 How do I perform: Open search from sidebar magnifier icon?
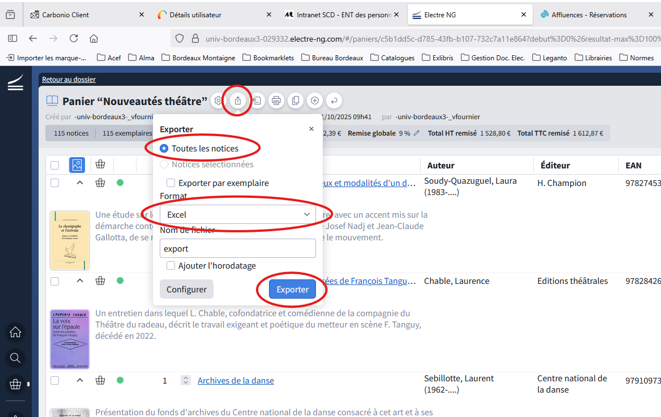[15, 358]
